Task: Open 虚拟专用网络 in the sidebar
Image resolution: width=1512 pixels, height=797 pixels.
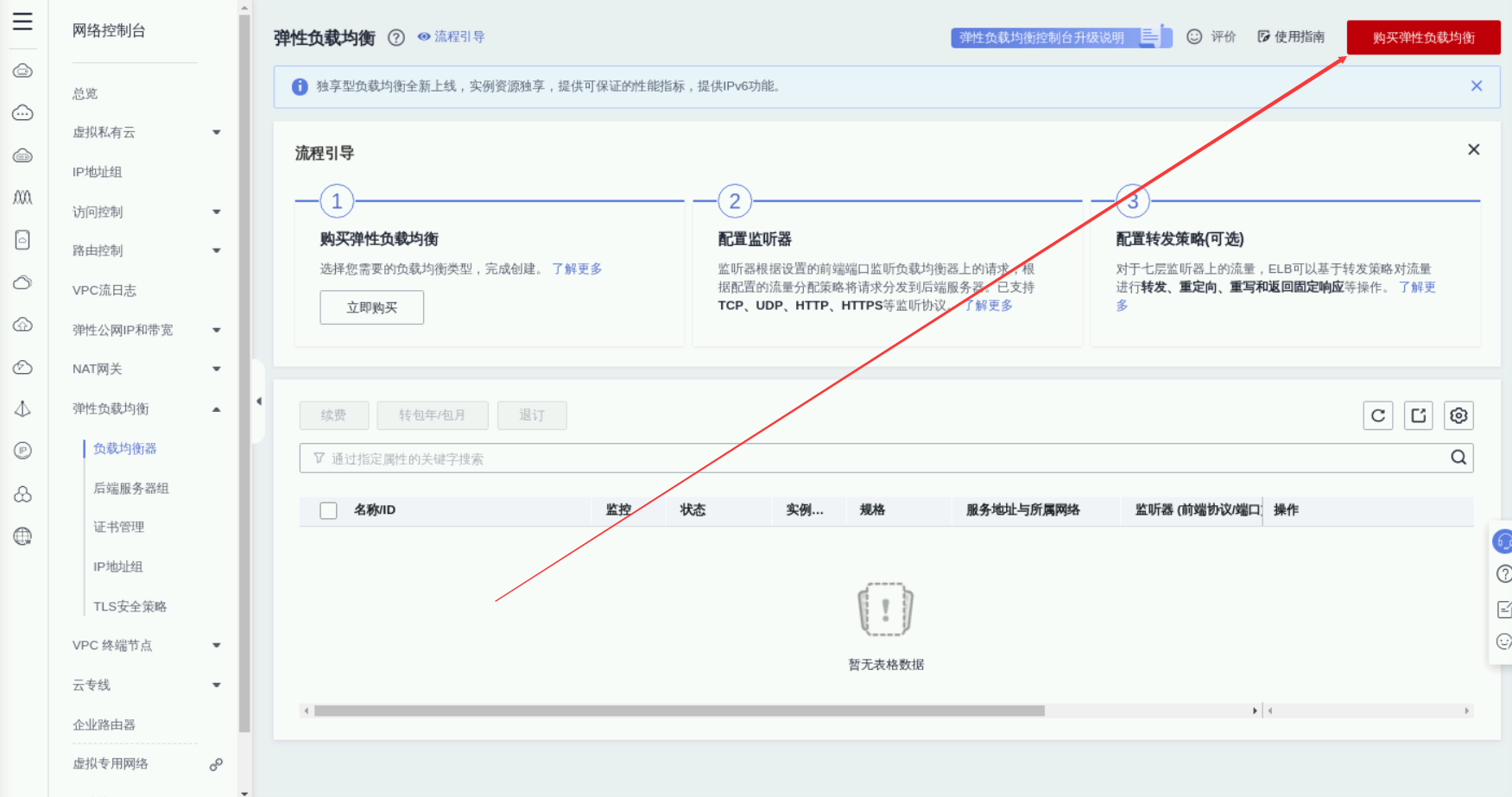Action: click(x=111, y=763)
